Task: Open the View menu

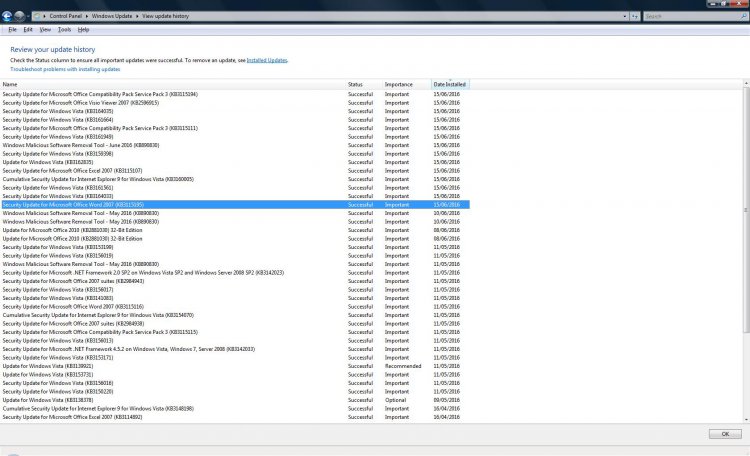Action: click(45, 30)
